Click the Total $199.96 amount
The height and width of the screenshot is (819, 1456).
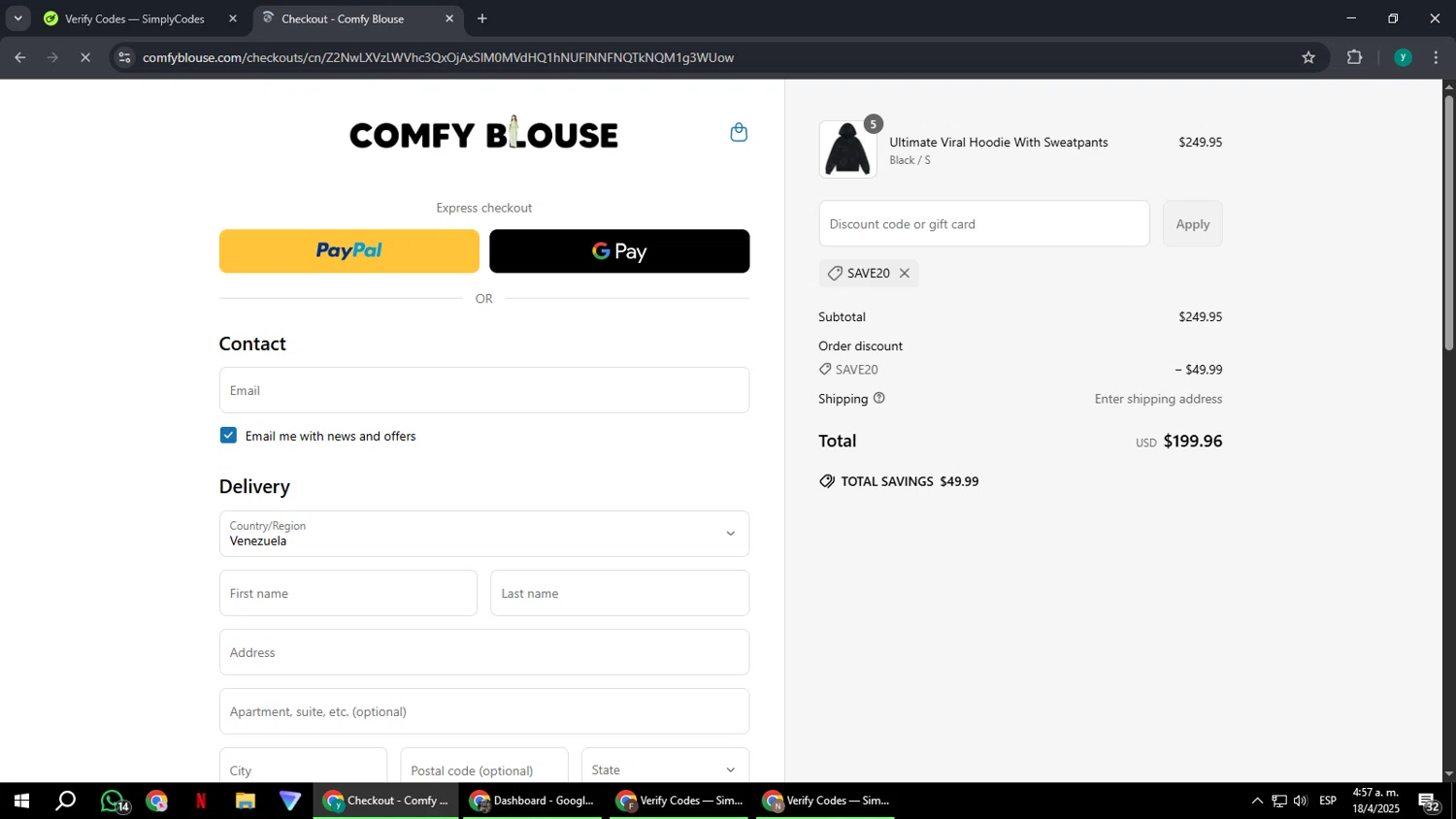(1192, 441)
